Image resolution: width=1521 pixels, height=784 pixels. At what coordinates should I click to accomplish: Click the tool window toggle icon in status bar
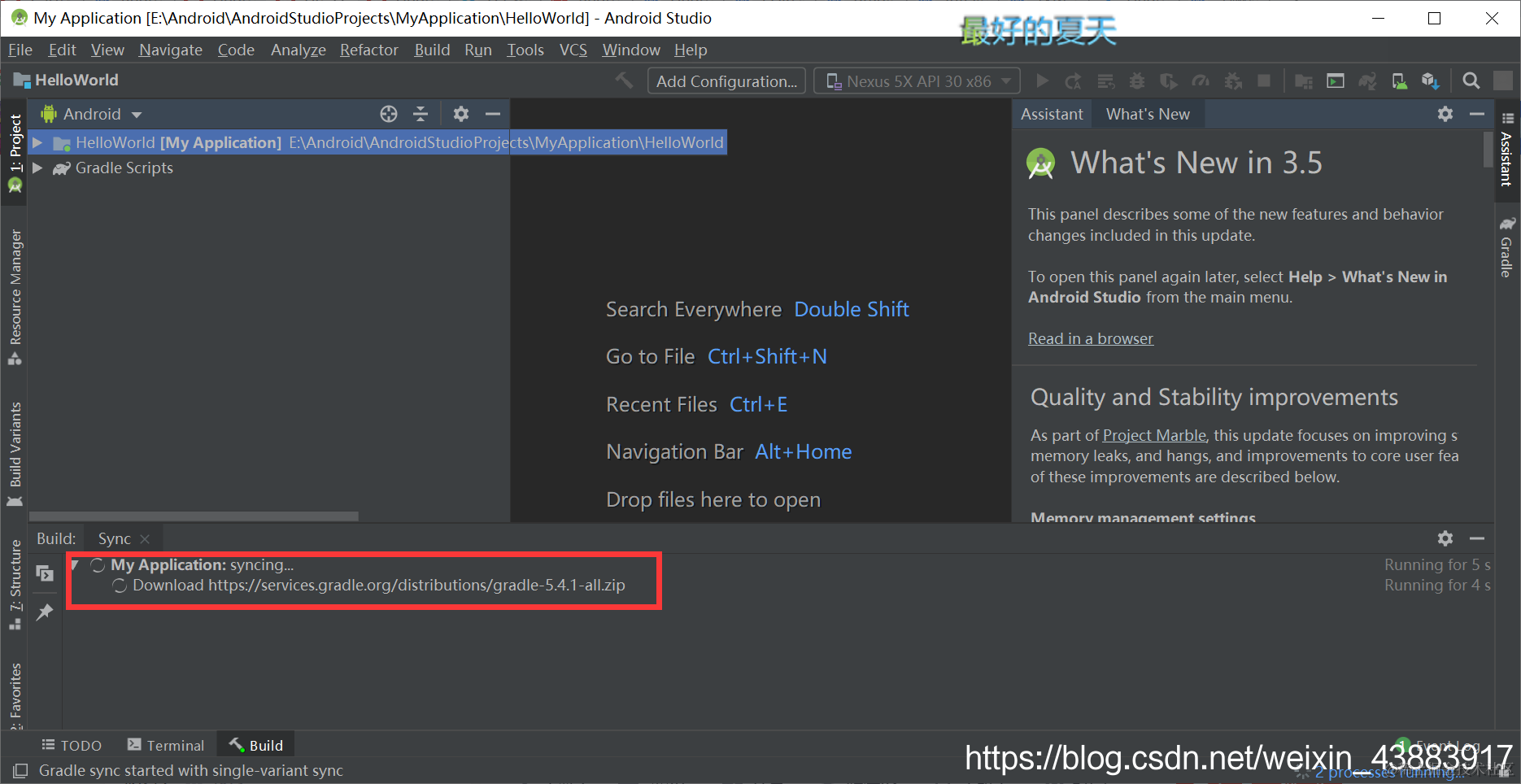point(20,770)
